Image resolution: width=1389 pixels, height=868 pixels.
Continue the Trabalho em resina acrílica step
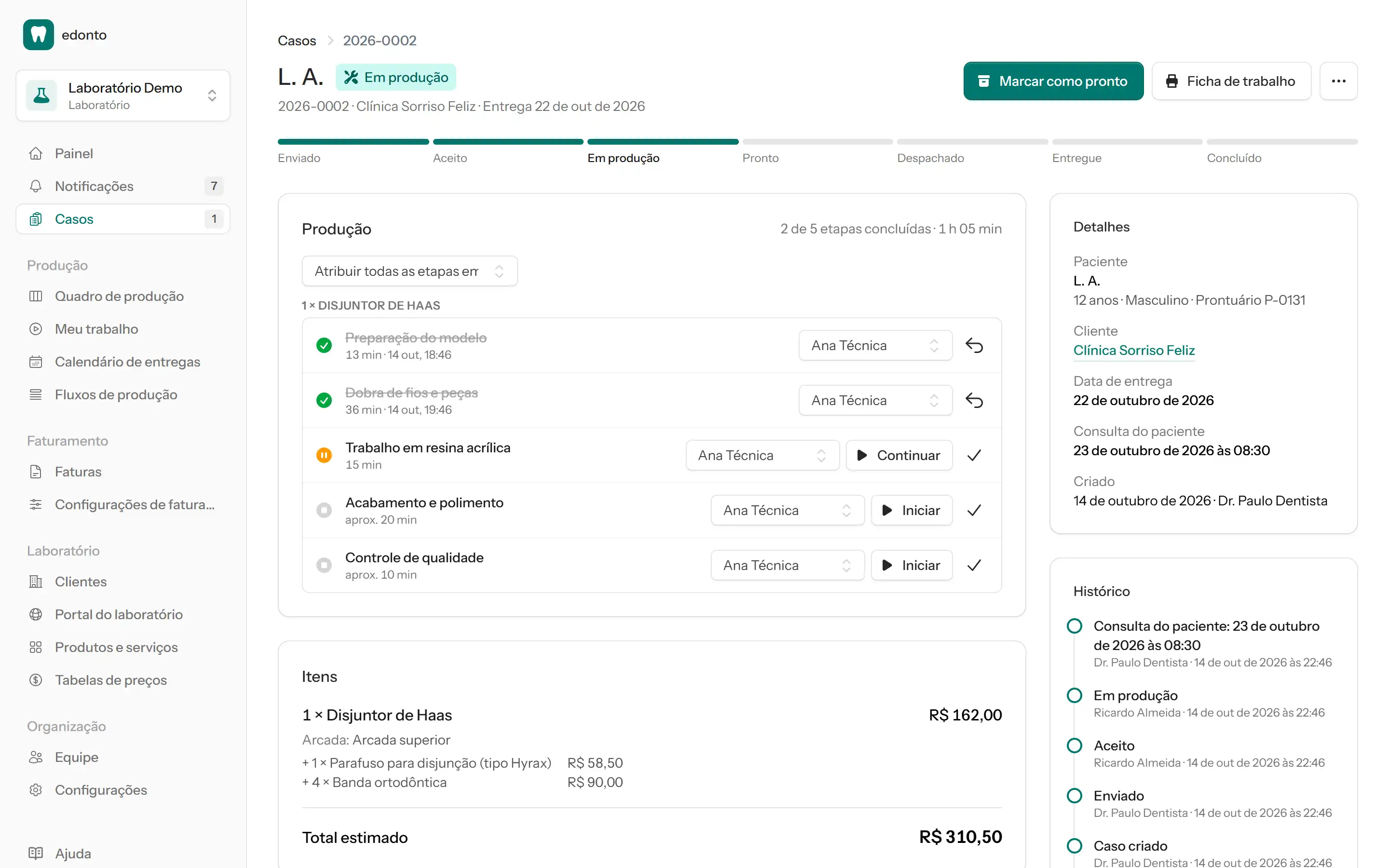click(899, 455)
